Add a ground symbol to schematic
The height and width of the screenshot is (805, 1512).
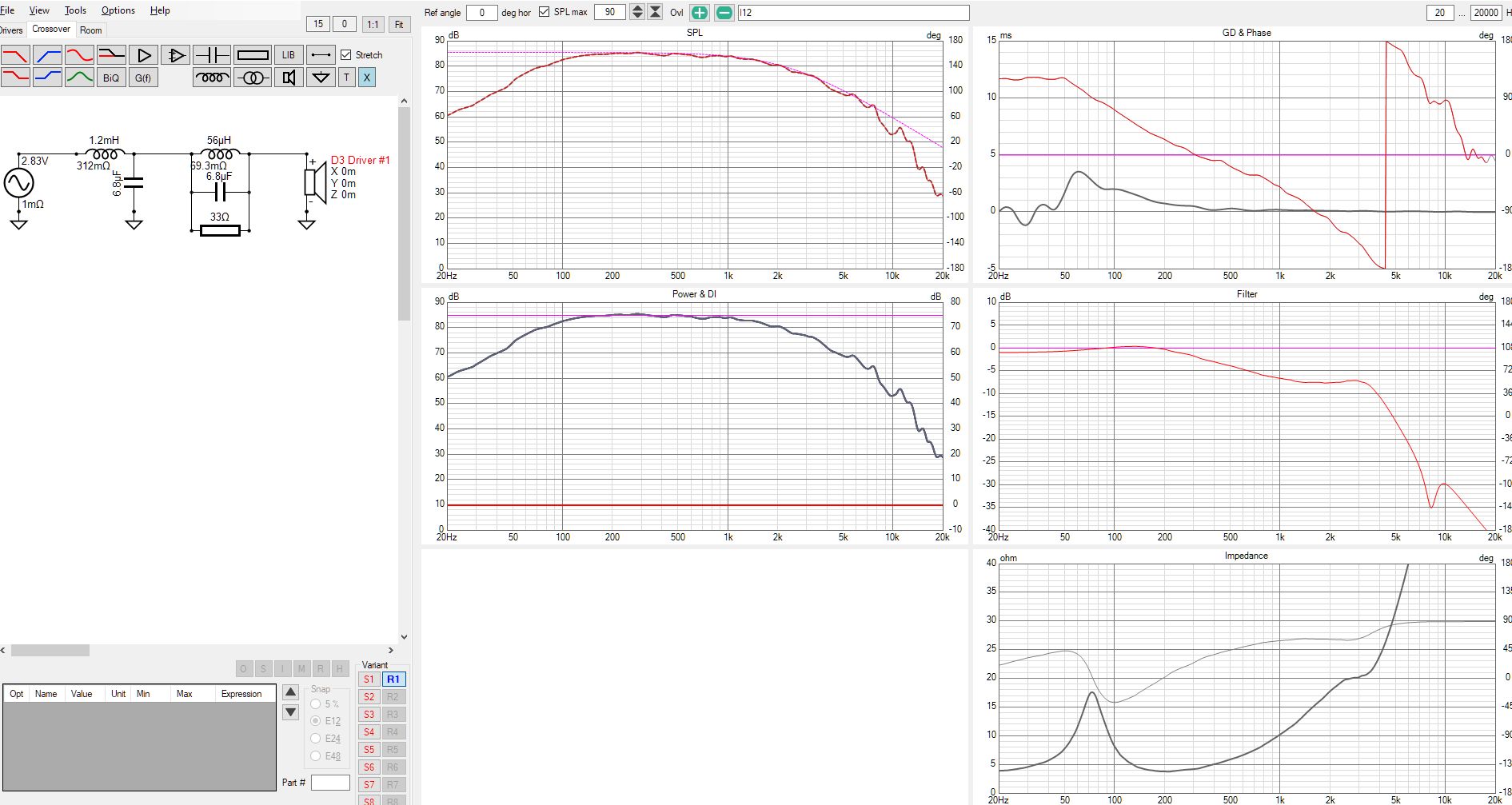point(321,78)
